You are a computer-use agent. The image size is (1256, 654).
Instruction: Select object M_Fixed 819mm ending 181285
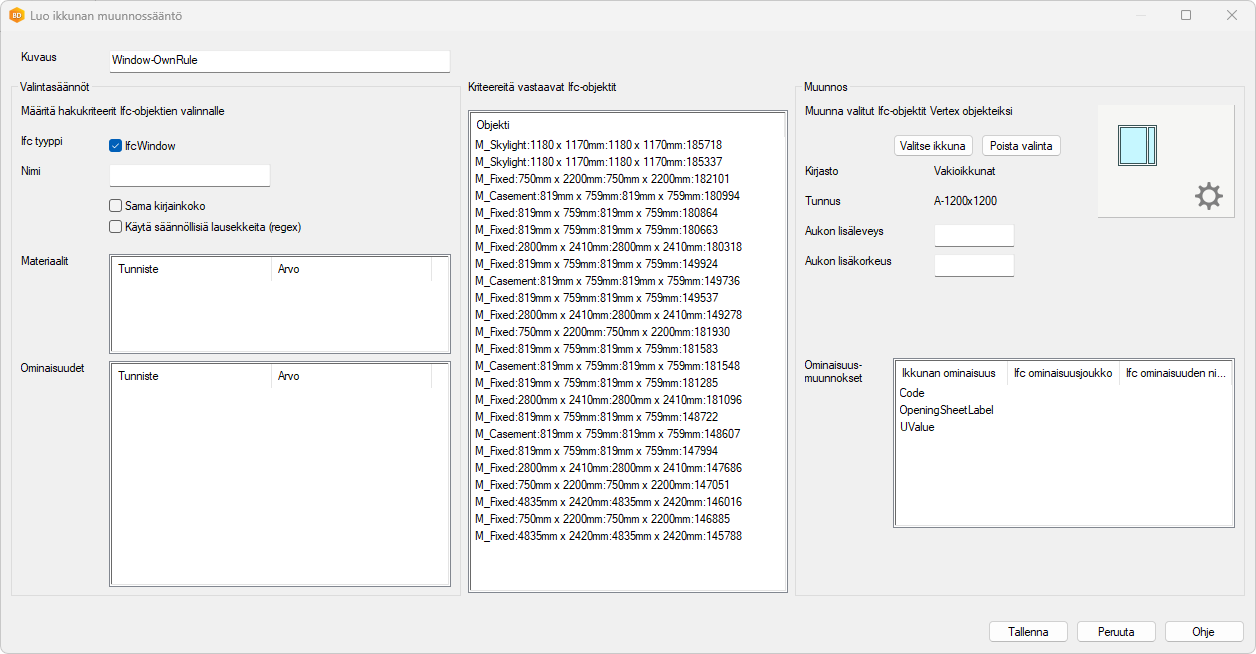(x=596, y=383)
